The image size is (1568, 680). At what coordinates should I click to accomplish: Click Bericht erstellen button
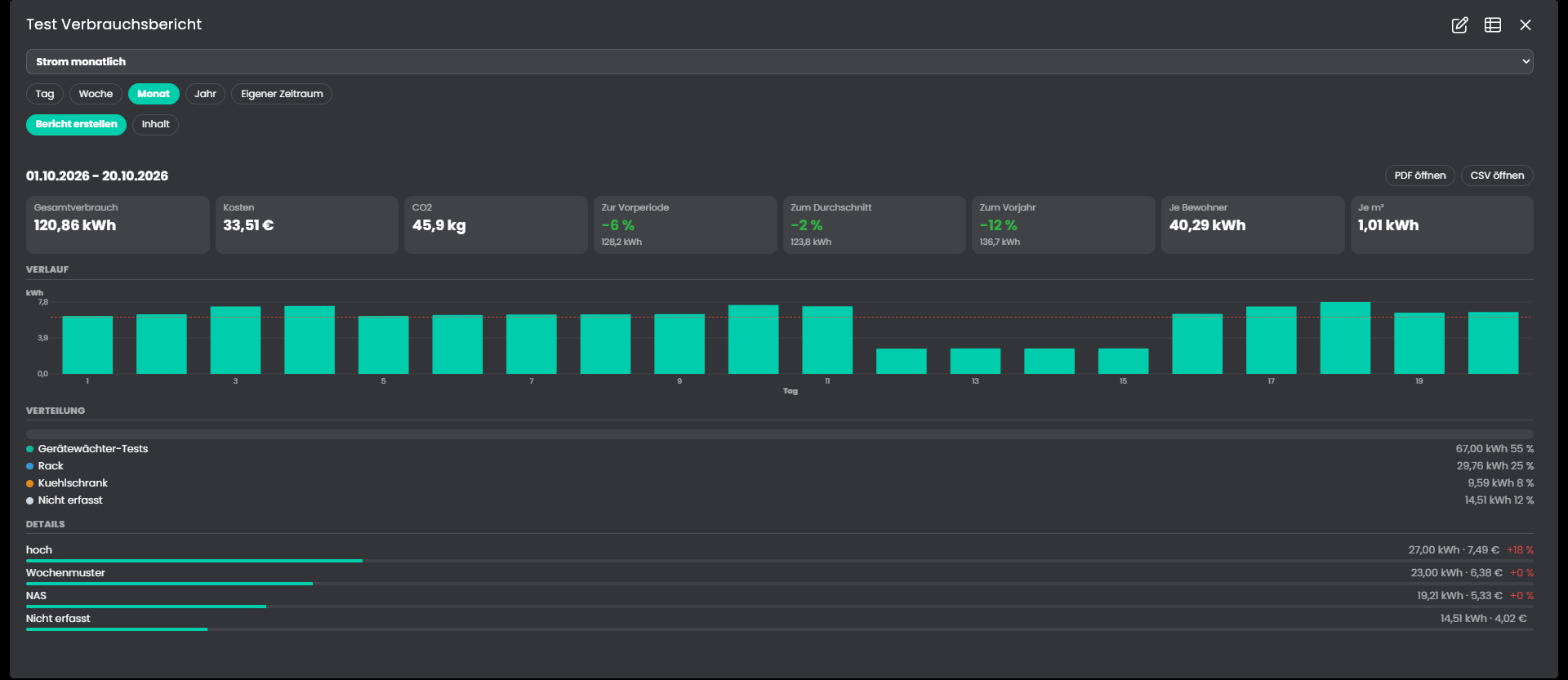[76, 125]
